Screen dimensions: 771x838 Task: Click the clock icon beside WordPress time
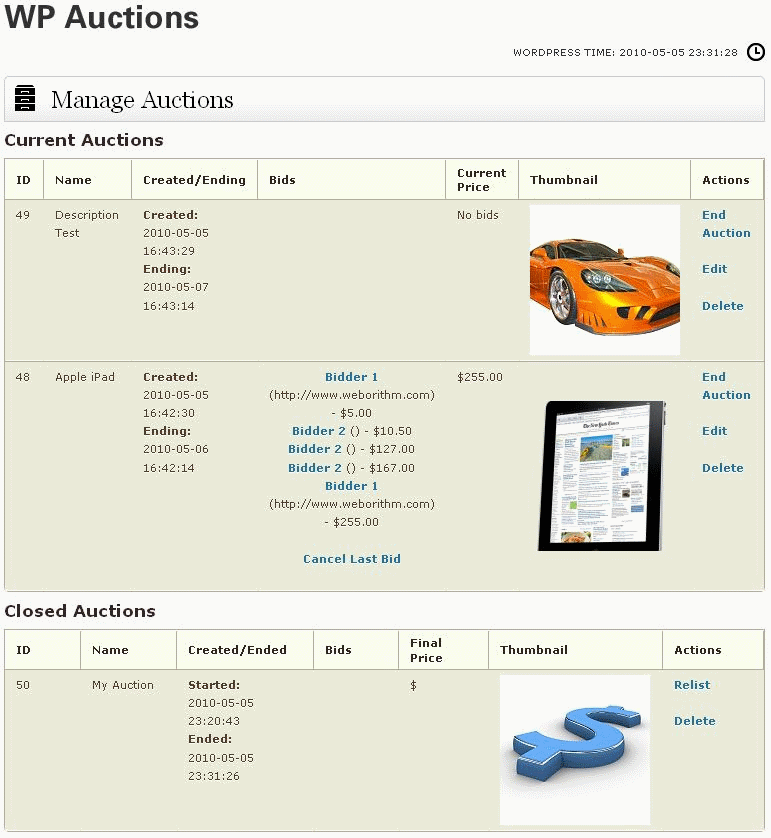[x=756, y=52]
